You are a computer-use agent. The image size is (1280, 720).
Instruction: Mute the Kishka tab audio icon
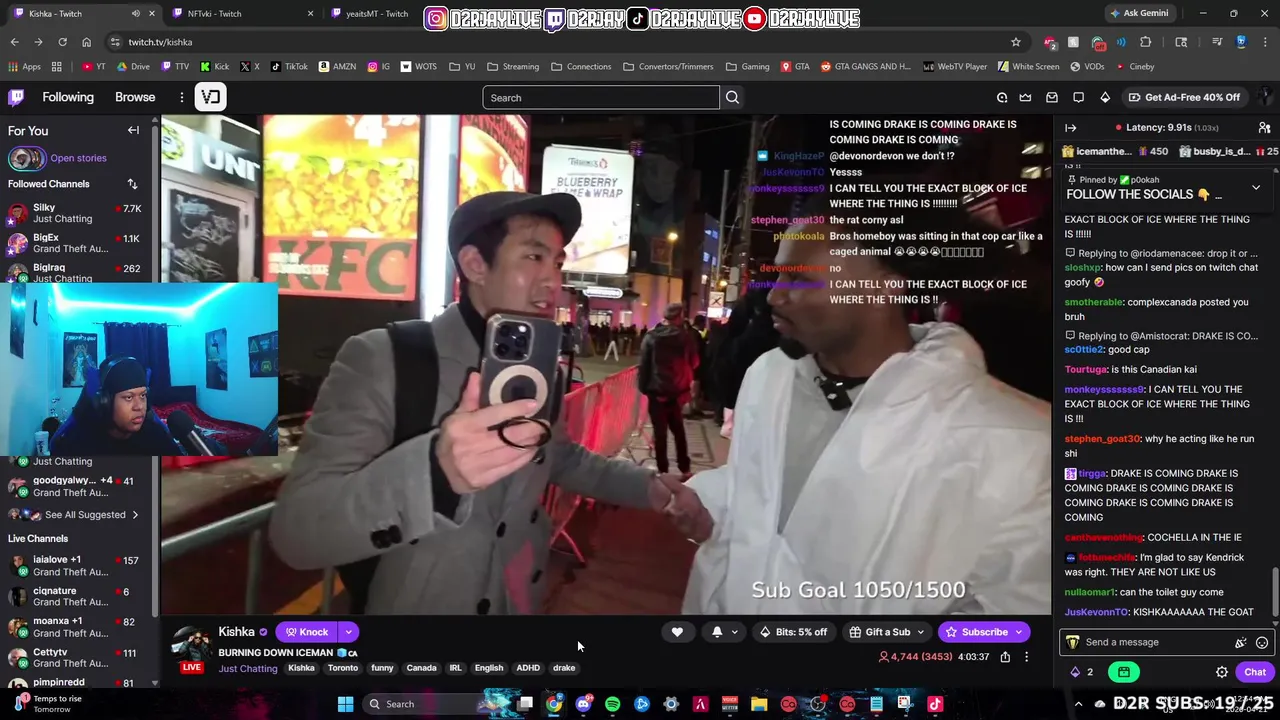click(x=135, y=14)
